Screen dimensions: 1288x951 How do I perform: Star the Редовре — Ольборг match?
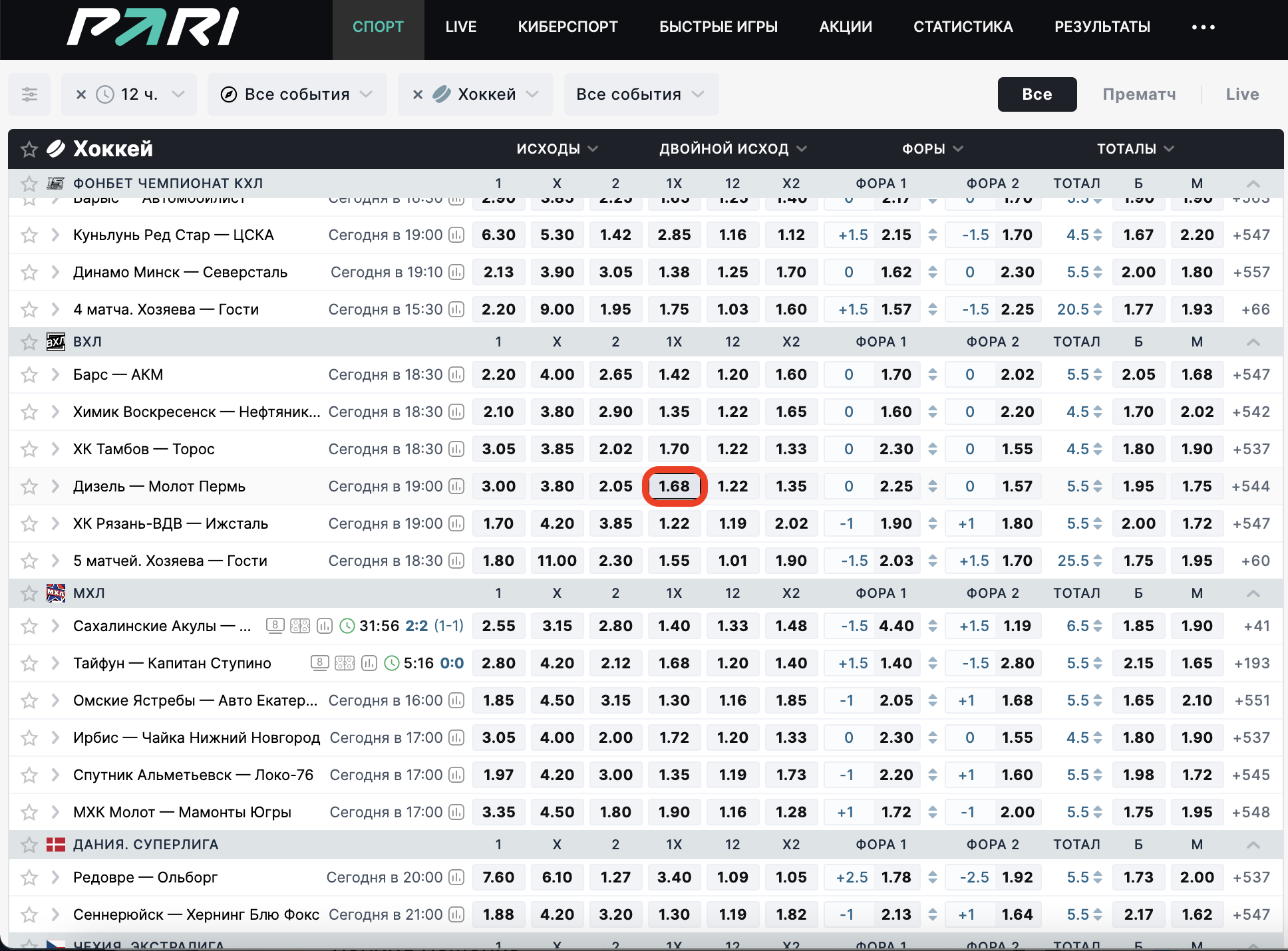point(29,877)
